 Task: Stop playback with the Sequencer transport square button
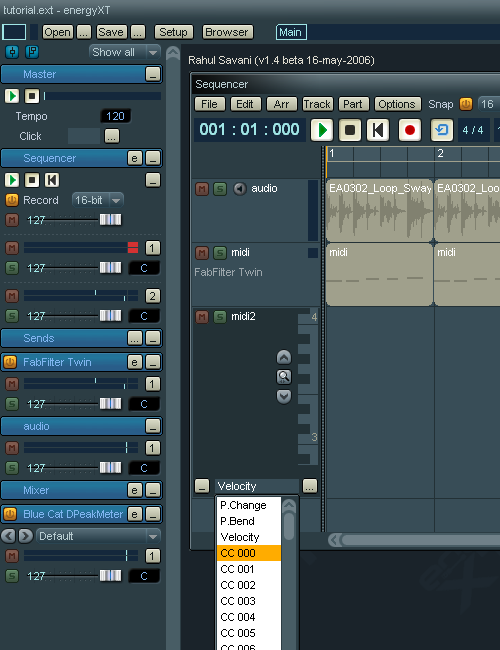(350, 130)
